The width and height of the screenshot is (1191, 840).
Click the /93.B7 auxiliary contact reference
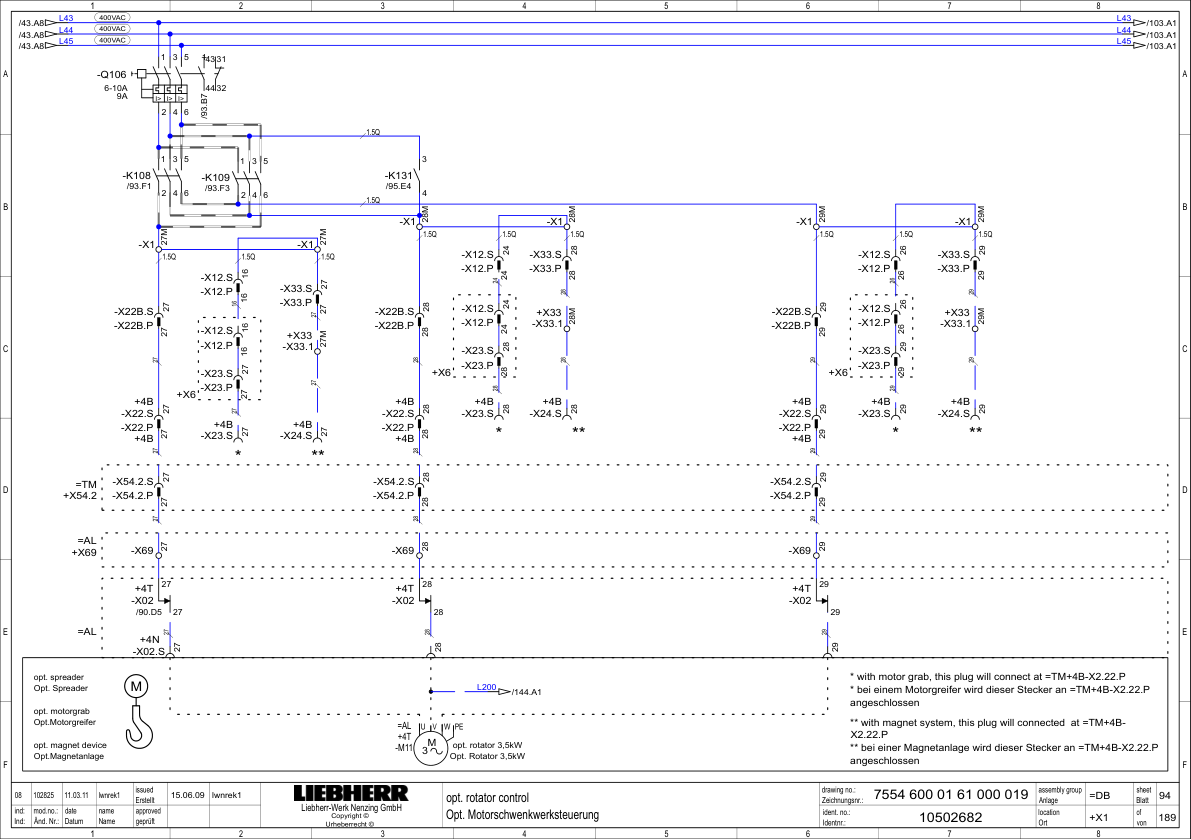pyautogui.click(x=204, y=106)
